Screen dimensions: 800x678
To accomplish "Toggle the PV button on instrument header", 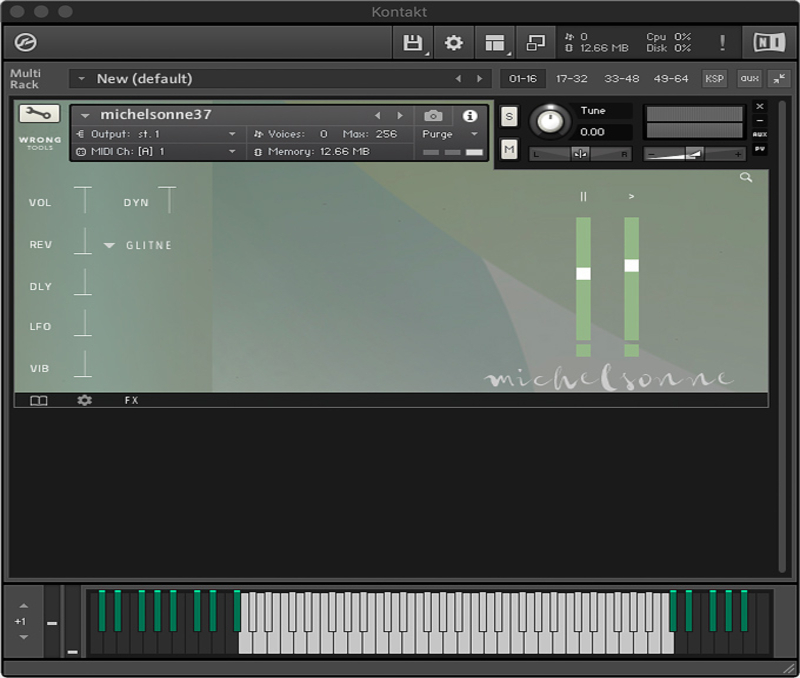I will tap(760, 149).
